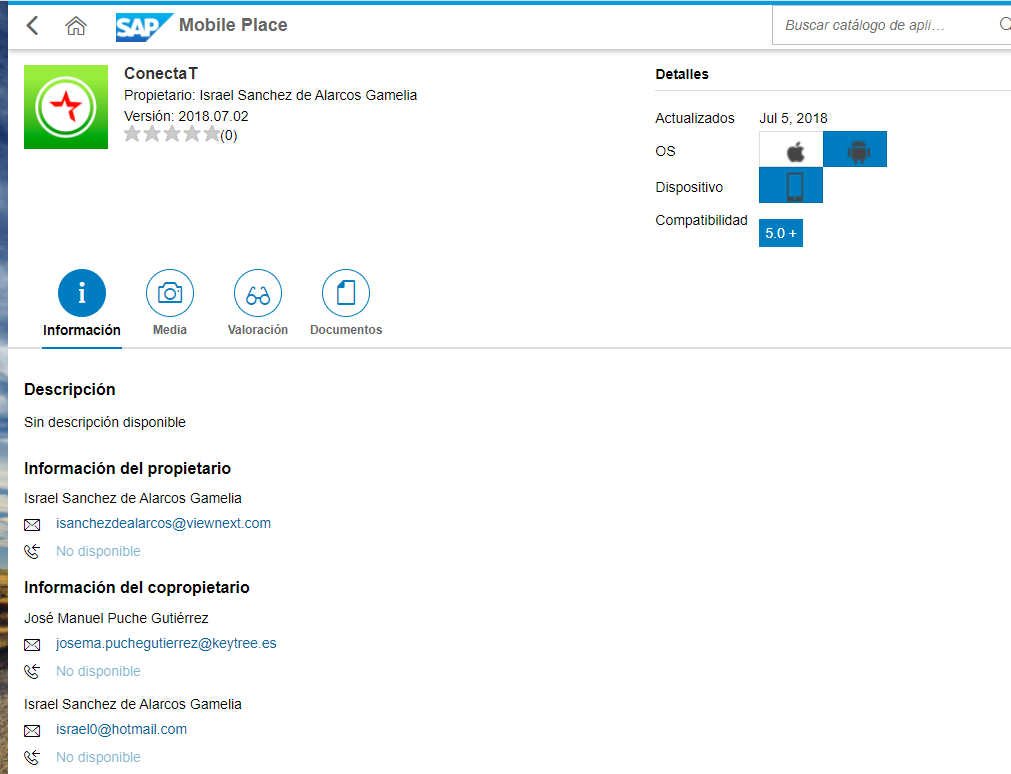This screenshot has width=1011, height=774.
Task: Click the back arrow icon
Action: tap(33, 26)
